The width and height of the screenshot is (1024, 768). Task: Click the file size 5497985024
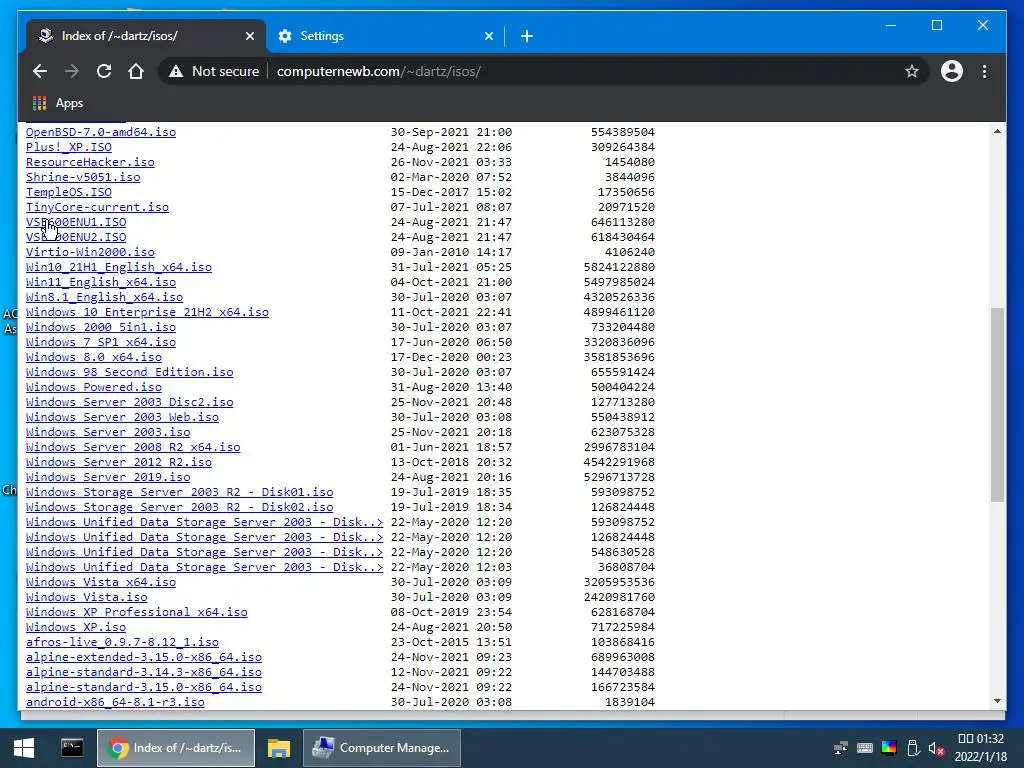619,282
